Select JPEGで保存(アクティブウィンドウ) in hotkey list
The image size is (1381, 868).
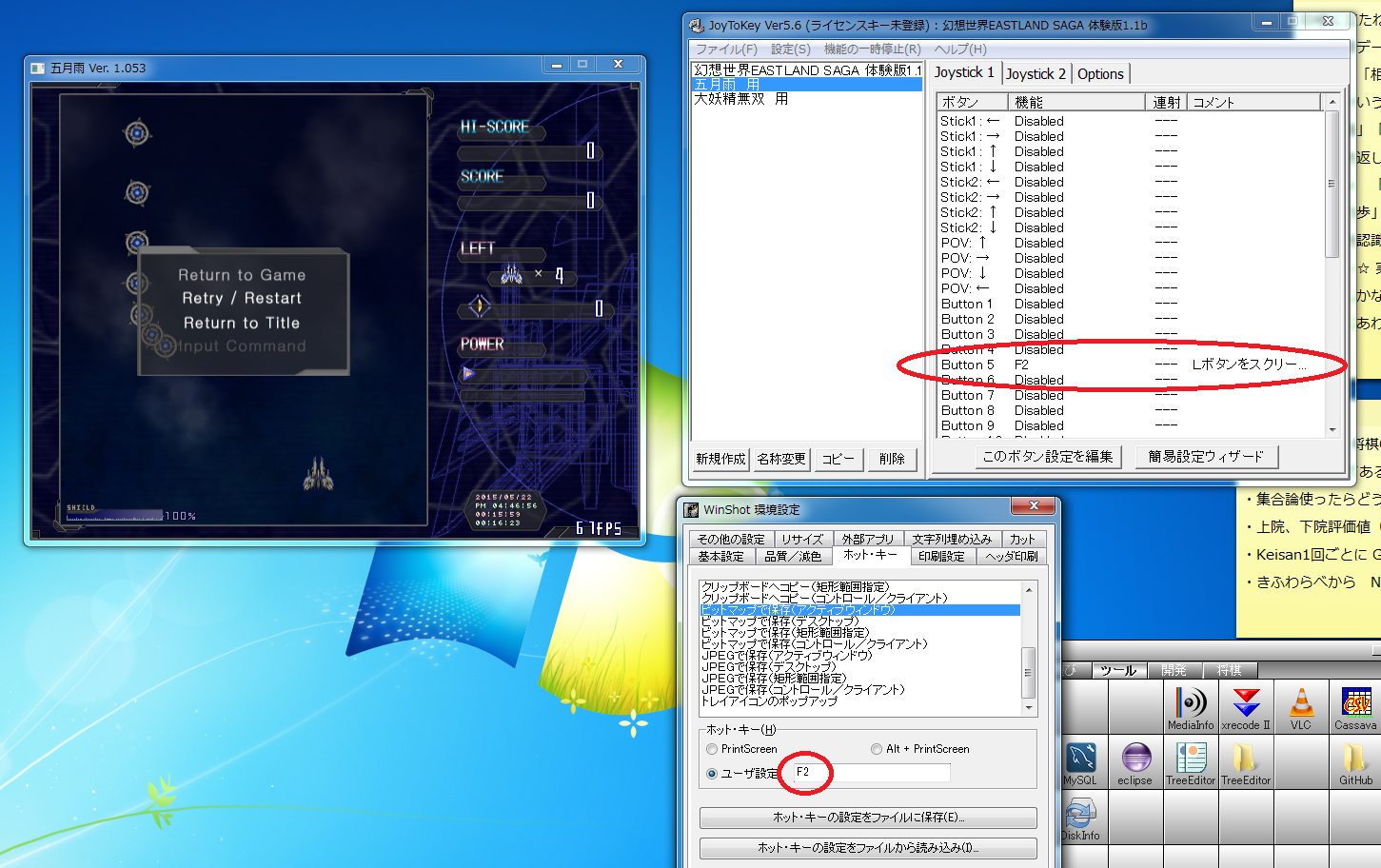(x=860, y=656)
